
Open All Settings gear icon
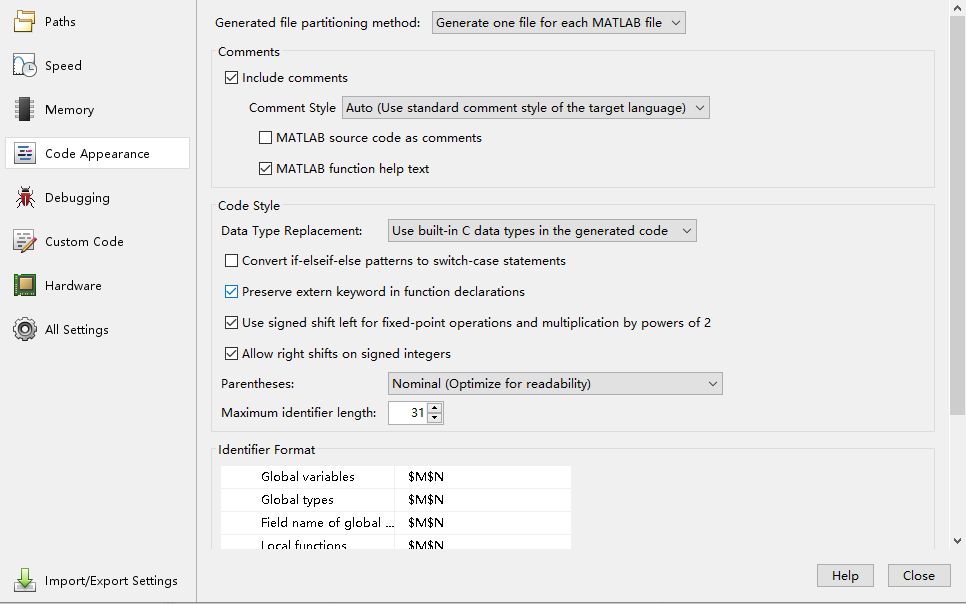(25, 330)
